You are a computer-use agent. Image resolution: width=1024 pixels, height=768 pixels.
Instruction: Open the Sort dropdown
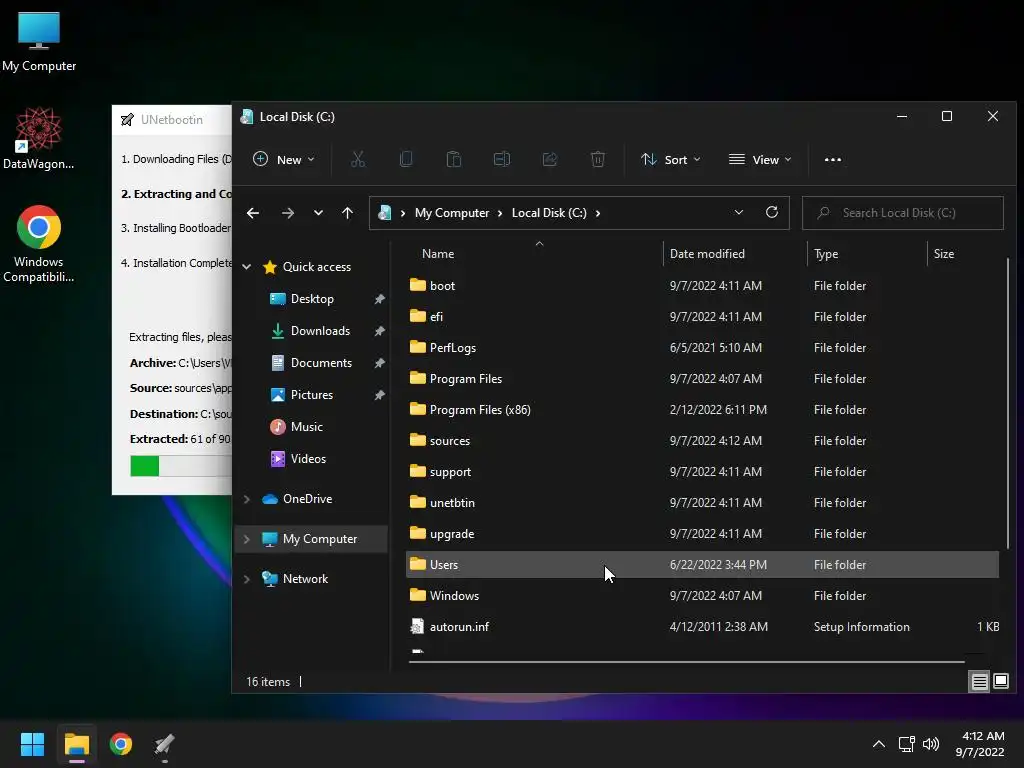point(671,159)
